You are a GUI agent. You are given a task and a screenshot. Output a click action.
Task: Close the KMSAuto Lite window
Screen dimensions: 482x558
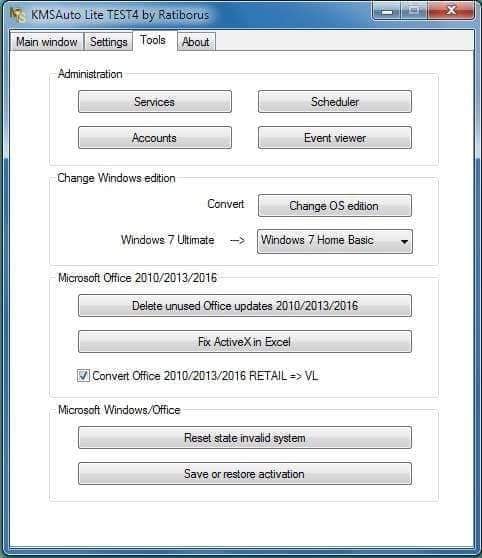coord(451,10)
